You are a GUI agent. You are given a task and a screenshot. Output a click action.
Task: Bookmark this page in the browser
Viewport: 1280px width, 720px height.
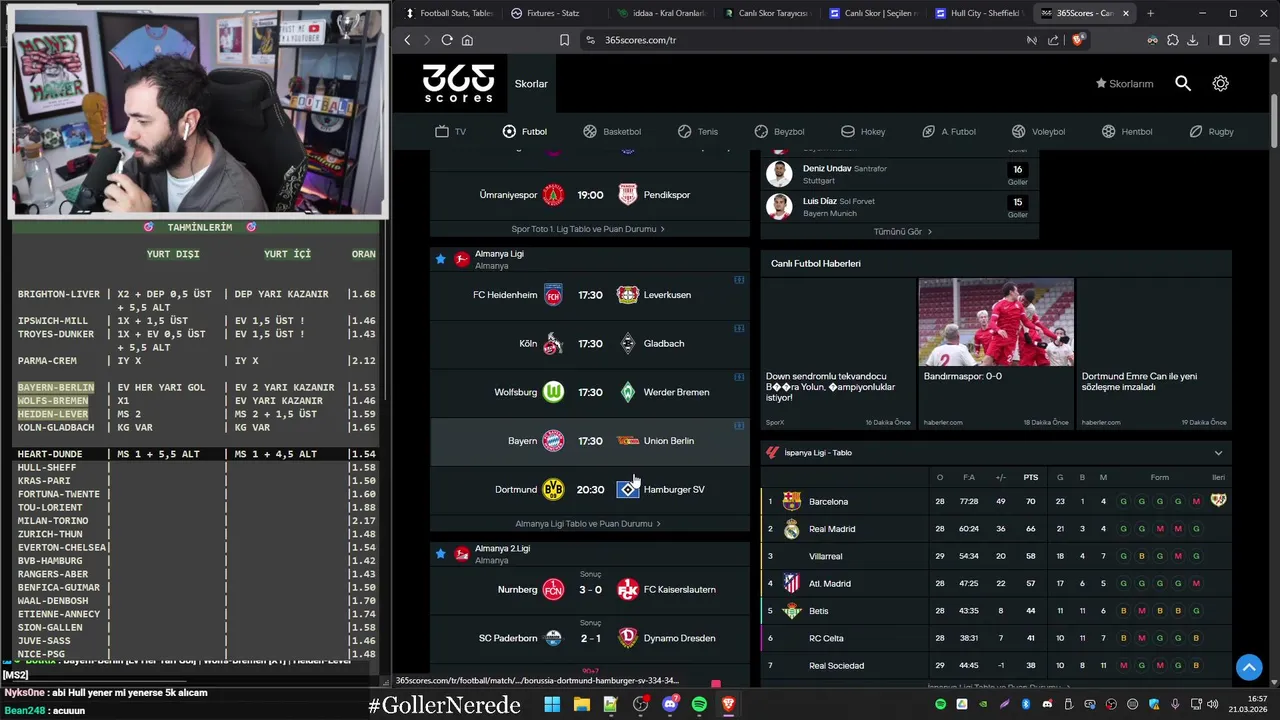click(x=564, y=40)
